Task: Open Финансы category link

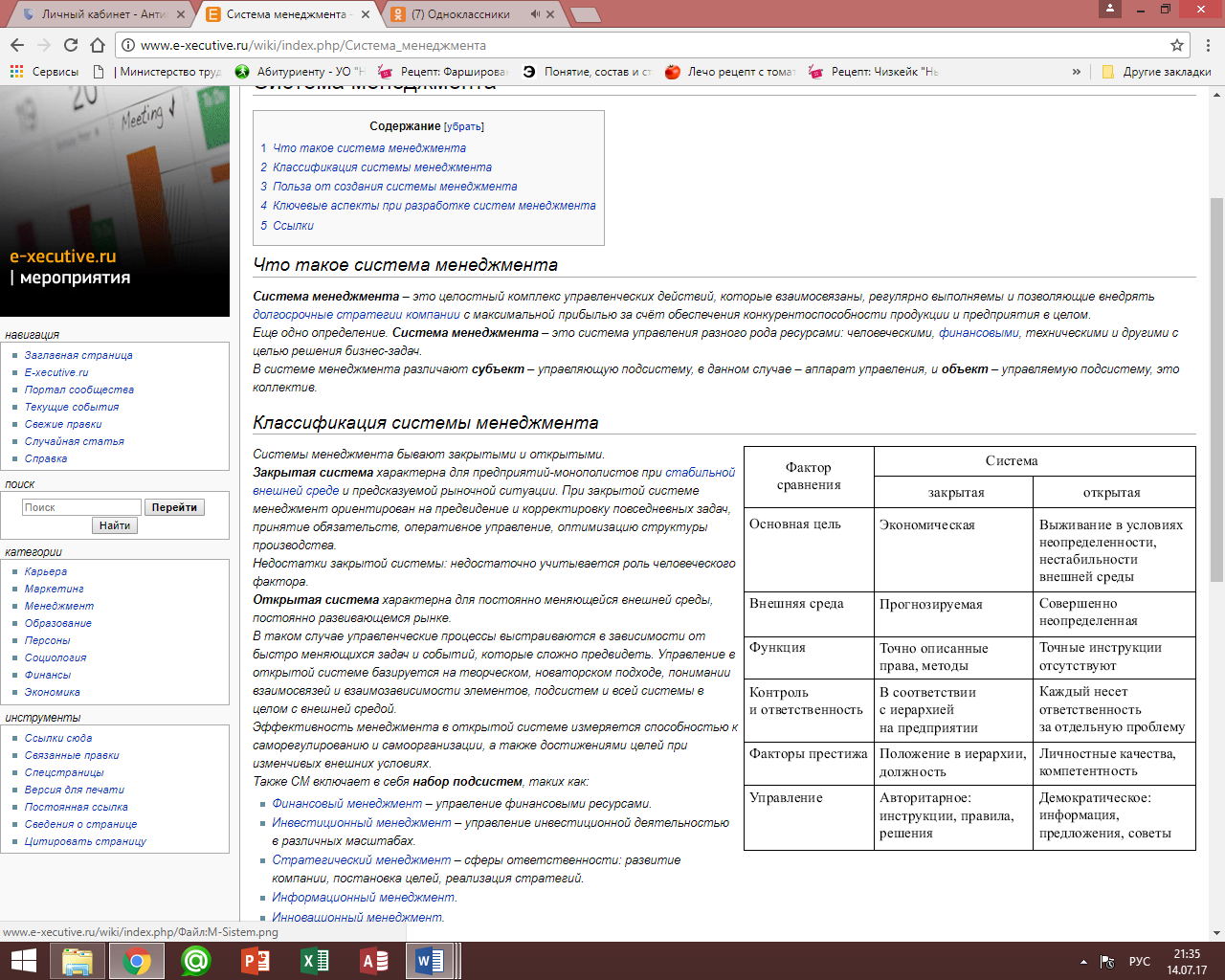Action: [x=48, y=675]
